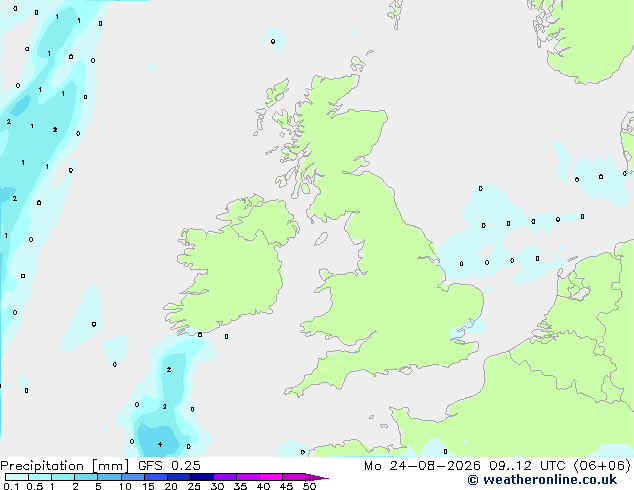Image resolution: width=634 pixels, height=490 pixels.
Task: Click the '(06+06)' forecast run text
Action: point(602,466)
